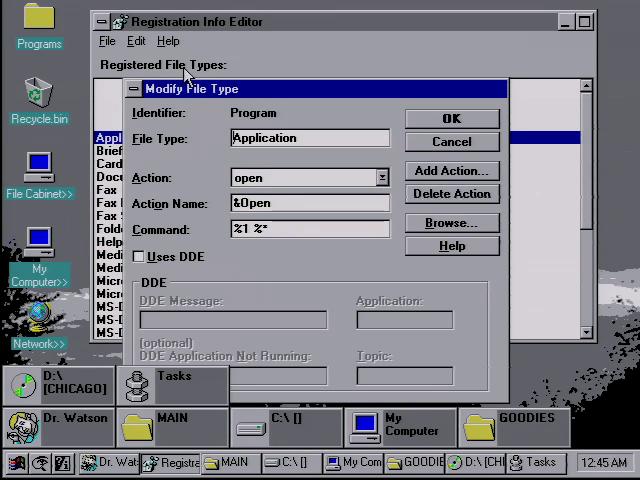The width and height of the screenshot is (640, 480).
Task: Maximize the Registration Info Editor window
Action: (x=584, y=22)
